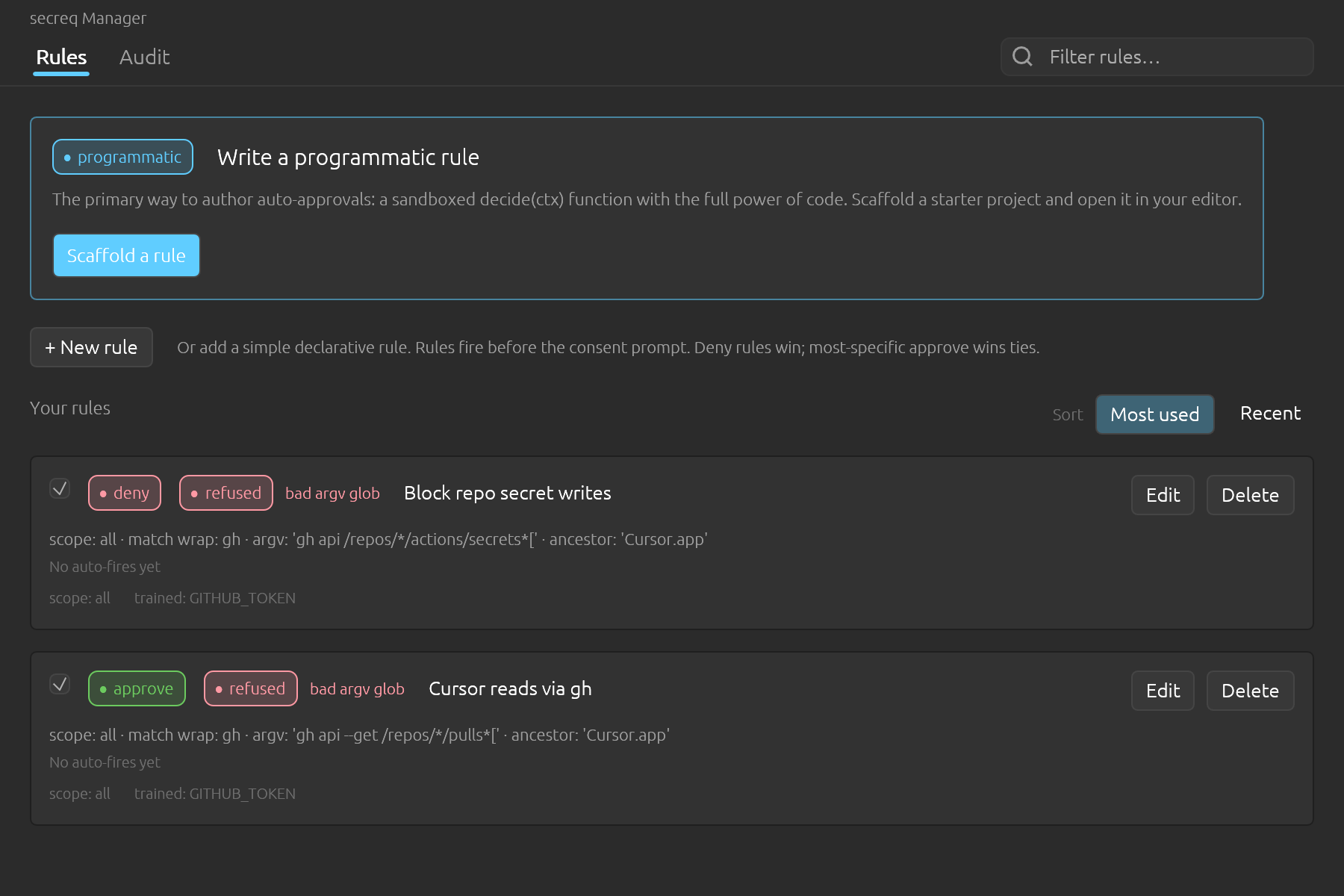This screenshot has width=1344, height=896.
Task: Edit the Block repo secret writes rule
Action: (x=1163, y=495)
